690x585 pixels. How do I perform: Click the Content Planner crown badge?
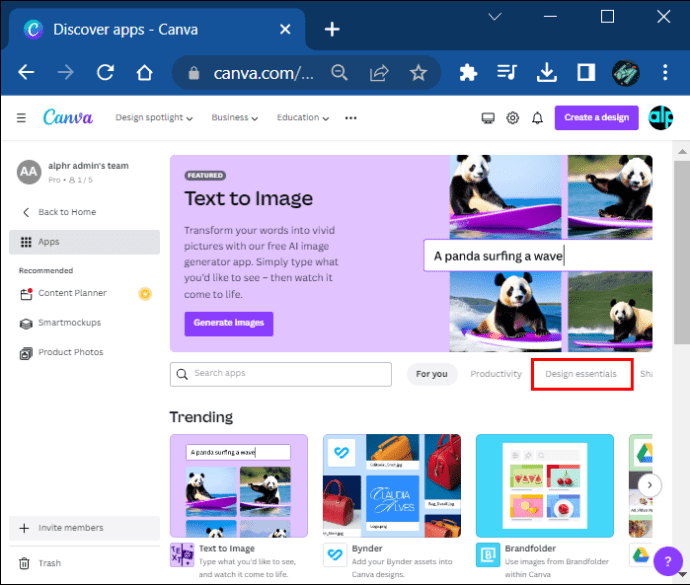tap(145, 294)
